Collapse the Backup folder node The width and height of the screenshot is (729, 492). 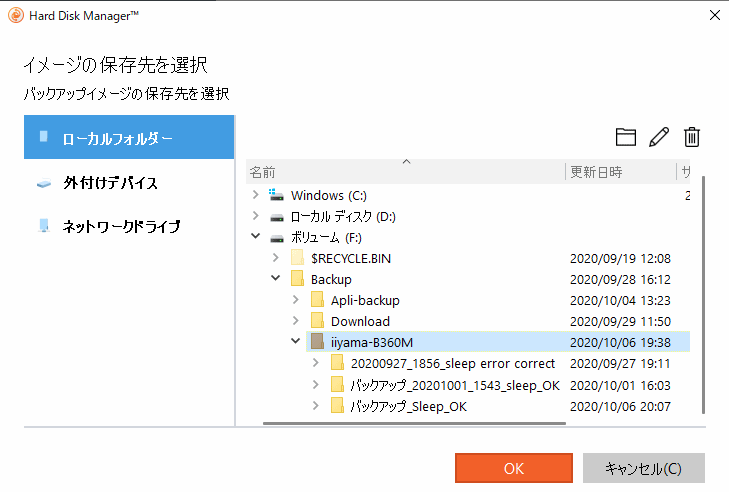point(276,279)
